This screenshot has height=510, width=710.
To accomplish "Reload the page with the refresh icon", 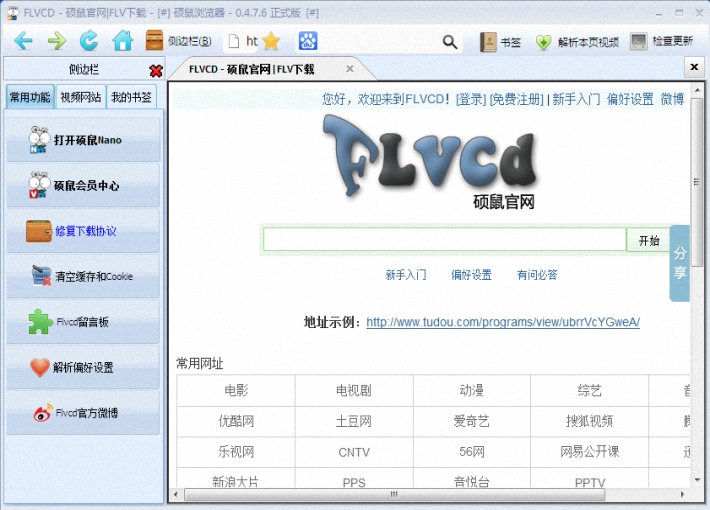I will click(89, 41).
